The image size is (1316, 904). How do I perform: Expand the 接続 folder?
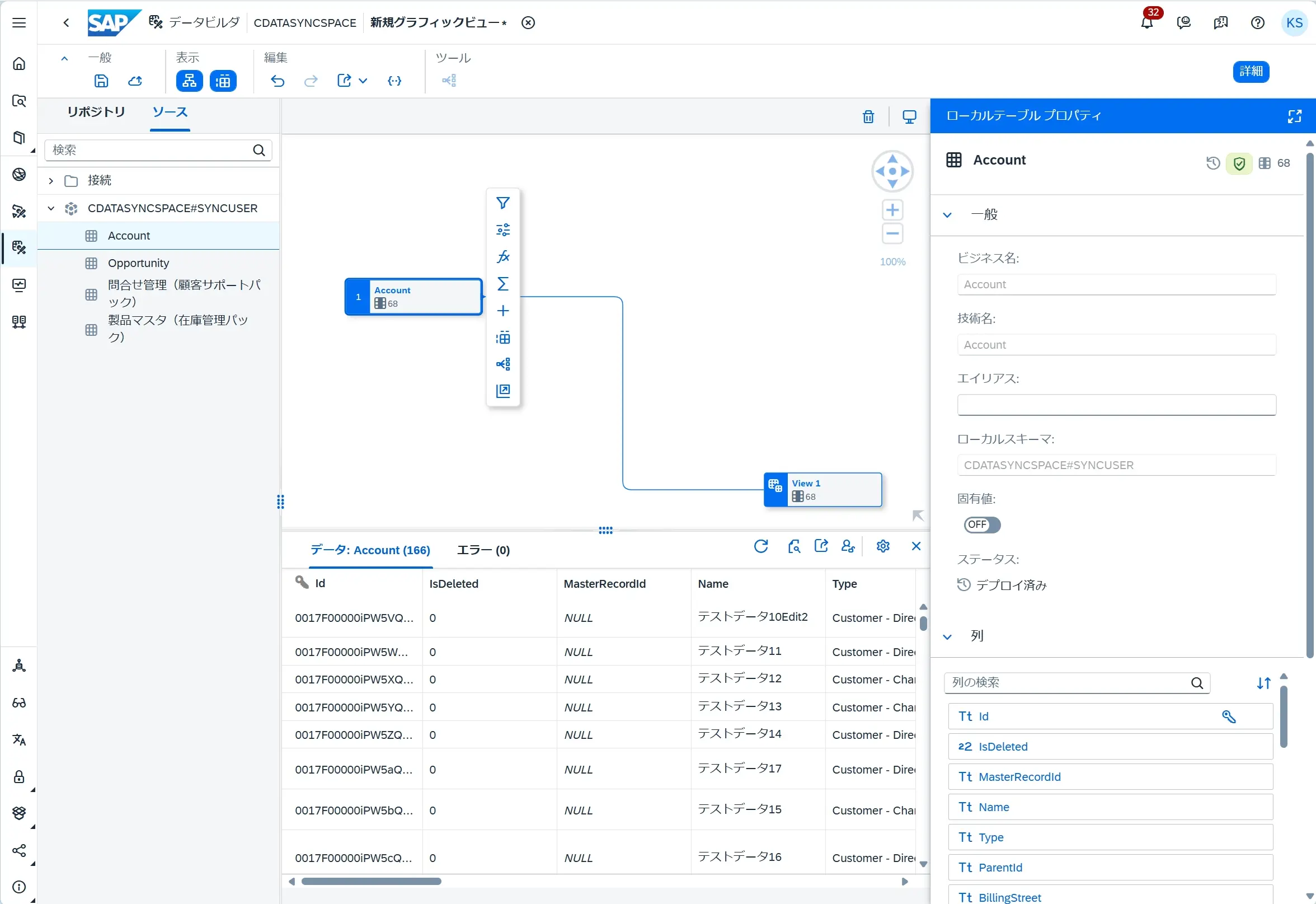(51, 181)
